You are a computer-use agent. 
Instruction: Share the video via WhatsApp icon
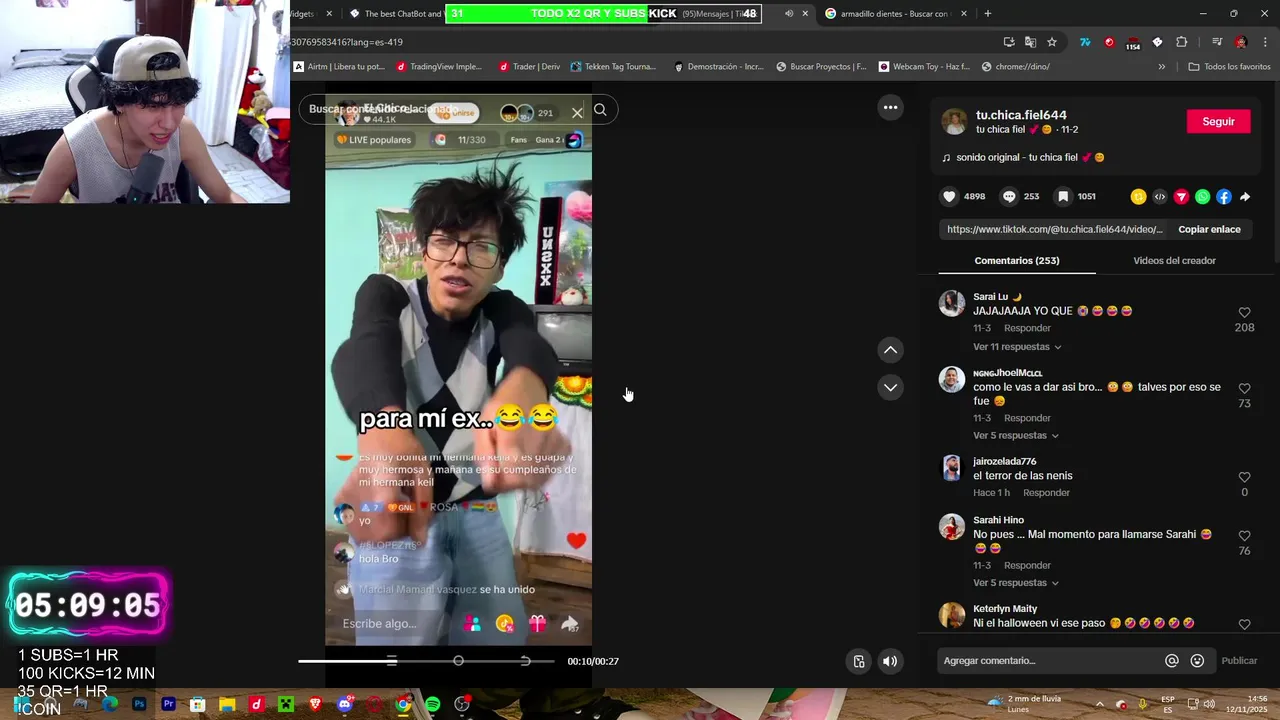click(x=1202, y=197)
